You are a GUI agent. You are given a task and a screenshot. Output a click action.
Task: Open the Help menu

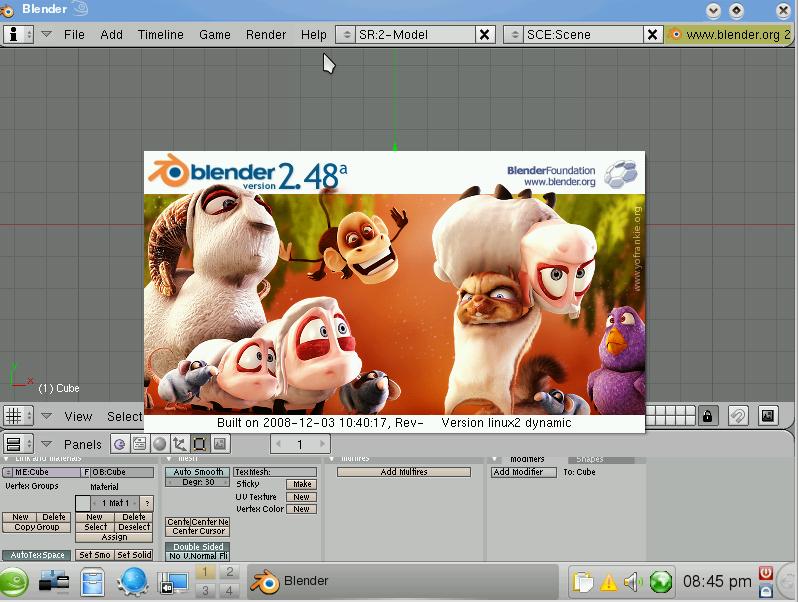(x=314, y=35)
